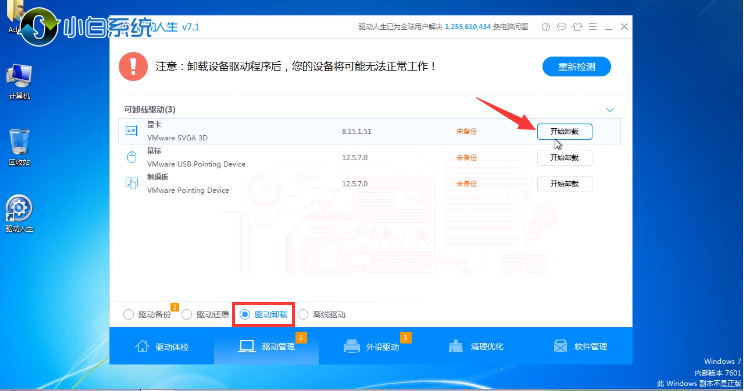Click the graphics card icon beside VMware SVGA 3D
Image resolution: width=744 pixels, height=391 pixels.
coord(131,131)
